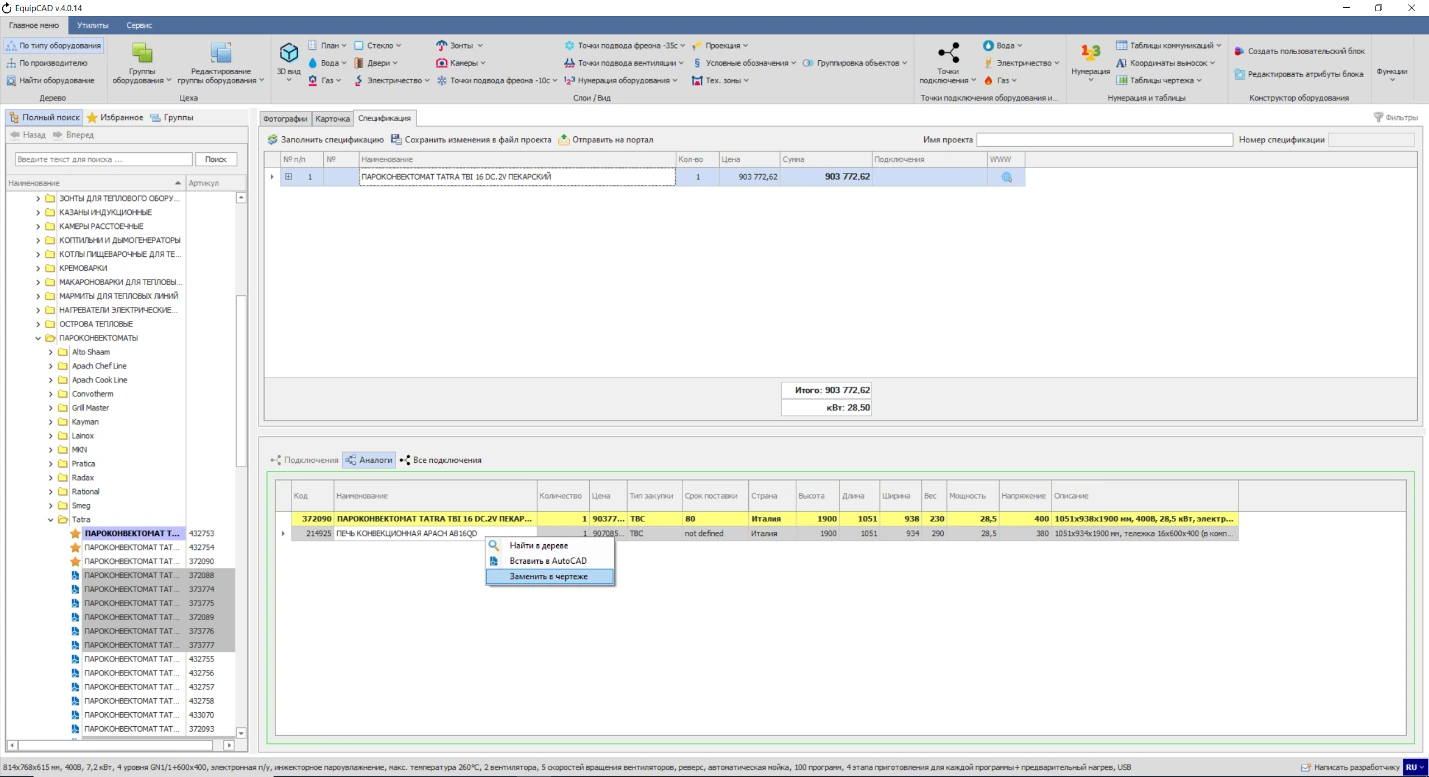Image resolution: width=1429 pixels, height=777 pixels.
Task: Click Написать разработчику in the status bar
Action: [1349, 767]
